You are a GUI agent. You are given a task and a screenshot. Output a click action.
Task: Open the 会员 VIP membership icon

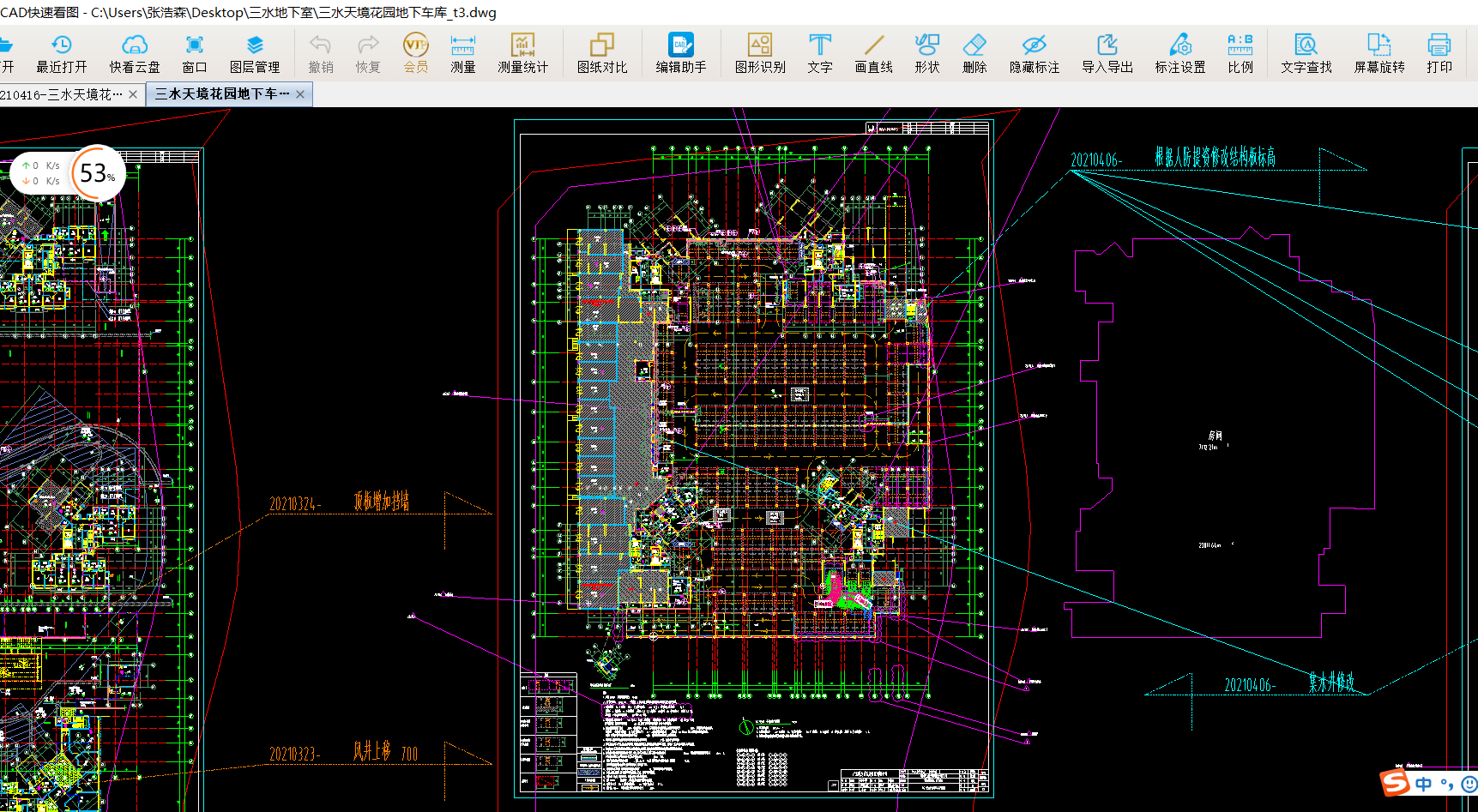(416, 54)
